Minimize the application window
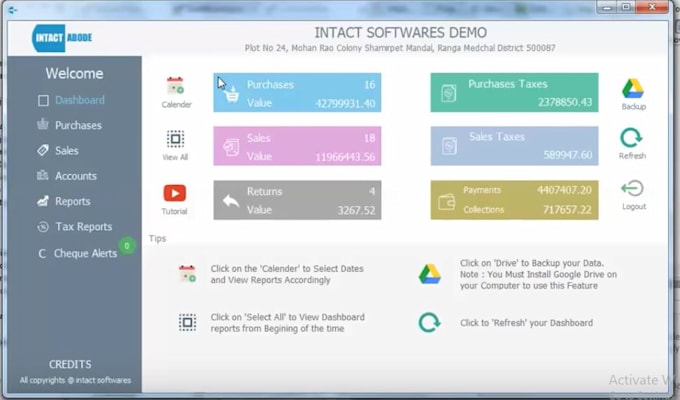Viewport: 680px width, 400px height. [x=607, y=7]
